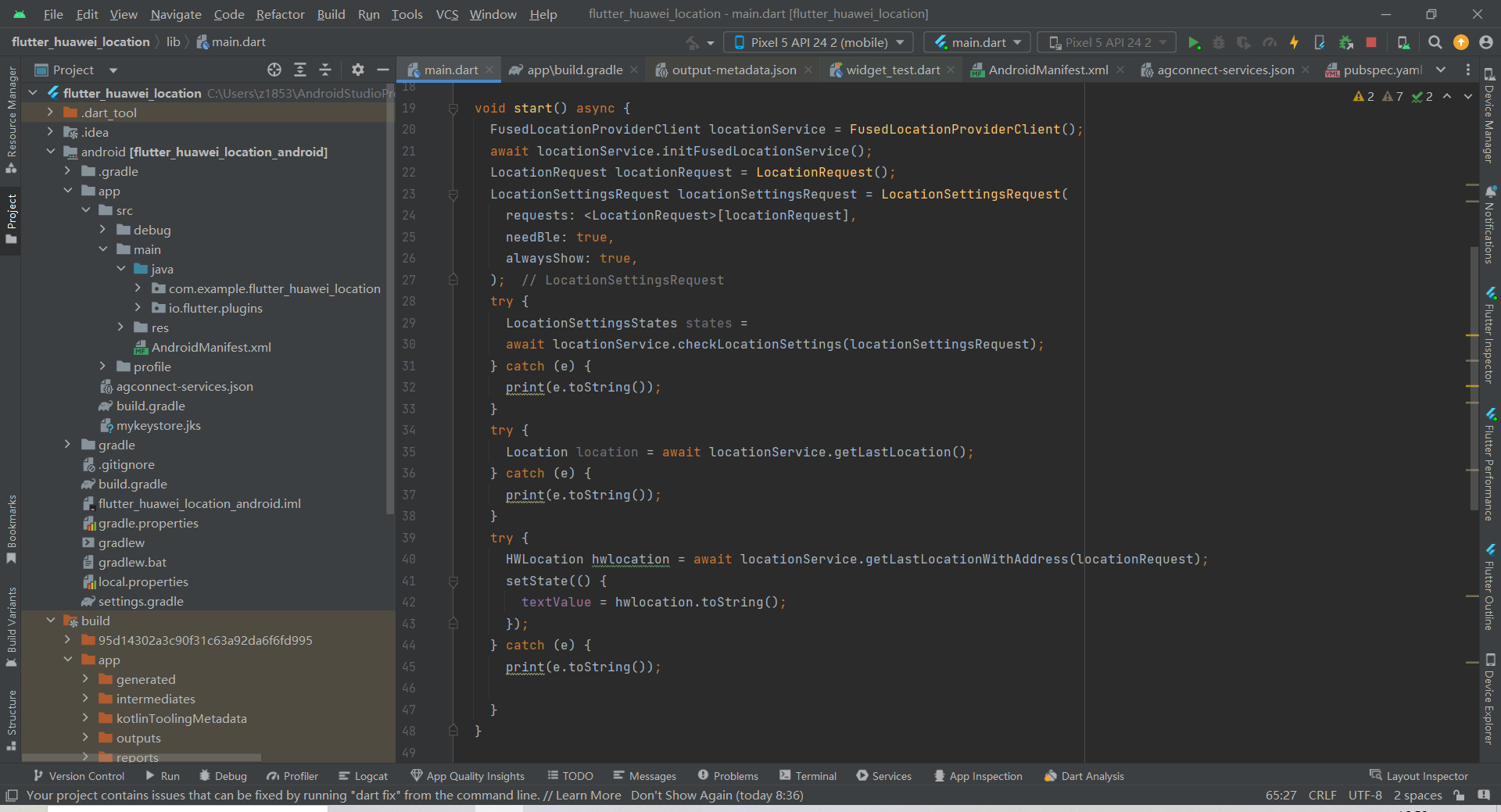Open device selector Pixel 5 API 24 2 (mobile)

(819, 42)
